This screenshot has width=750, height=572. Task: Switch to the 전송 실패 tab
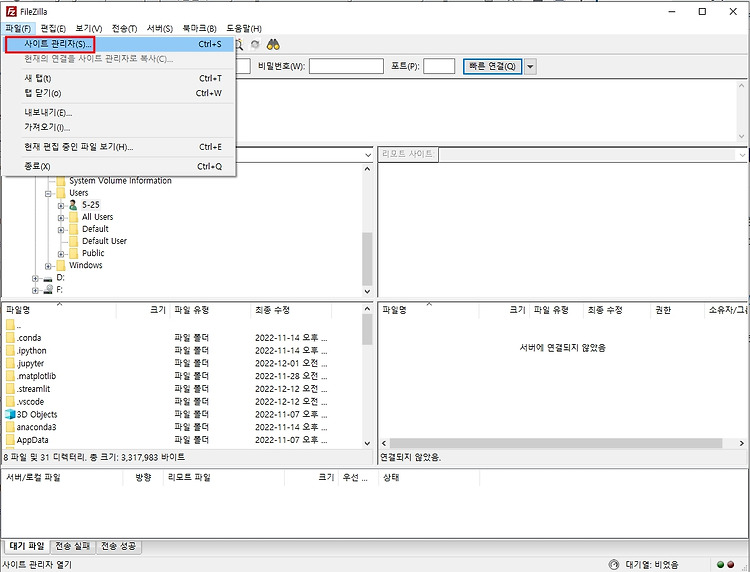(73, 546)
